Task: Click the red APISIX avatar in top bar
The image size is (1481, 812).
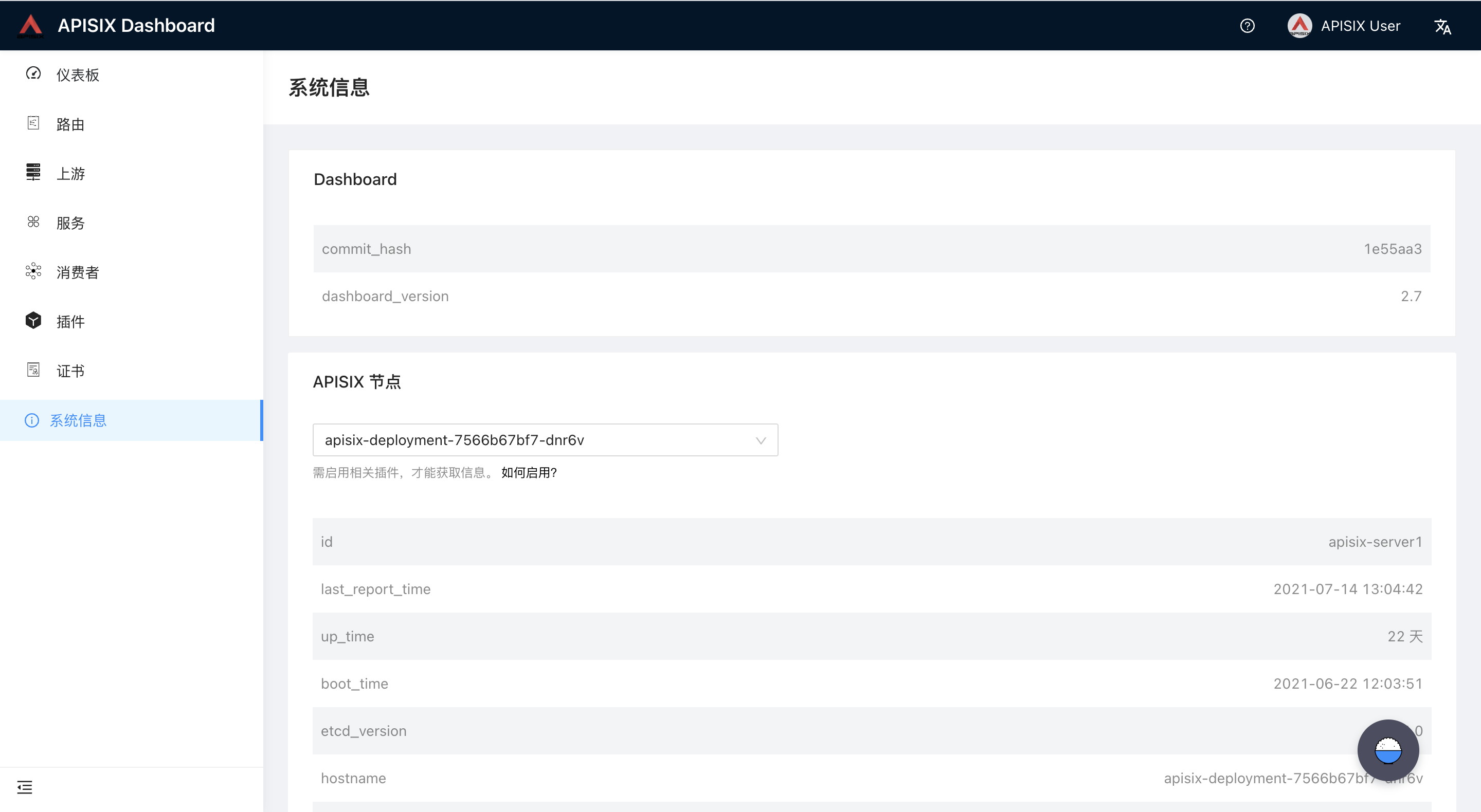Action: coord(1300,25)
